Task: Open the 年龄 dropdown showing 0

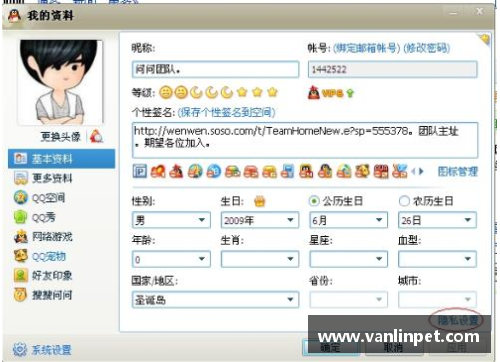Action: 171,259
